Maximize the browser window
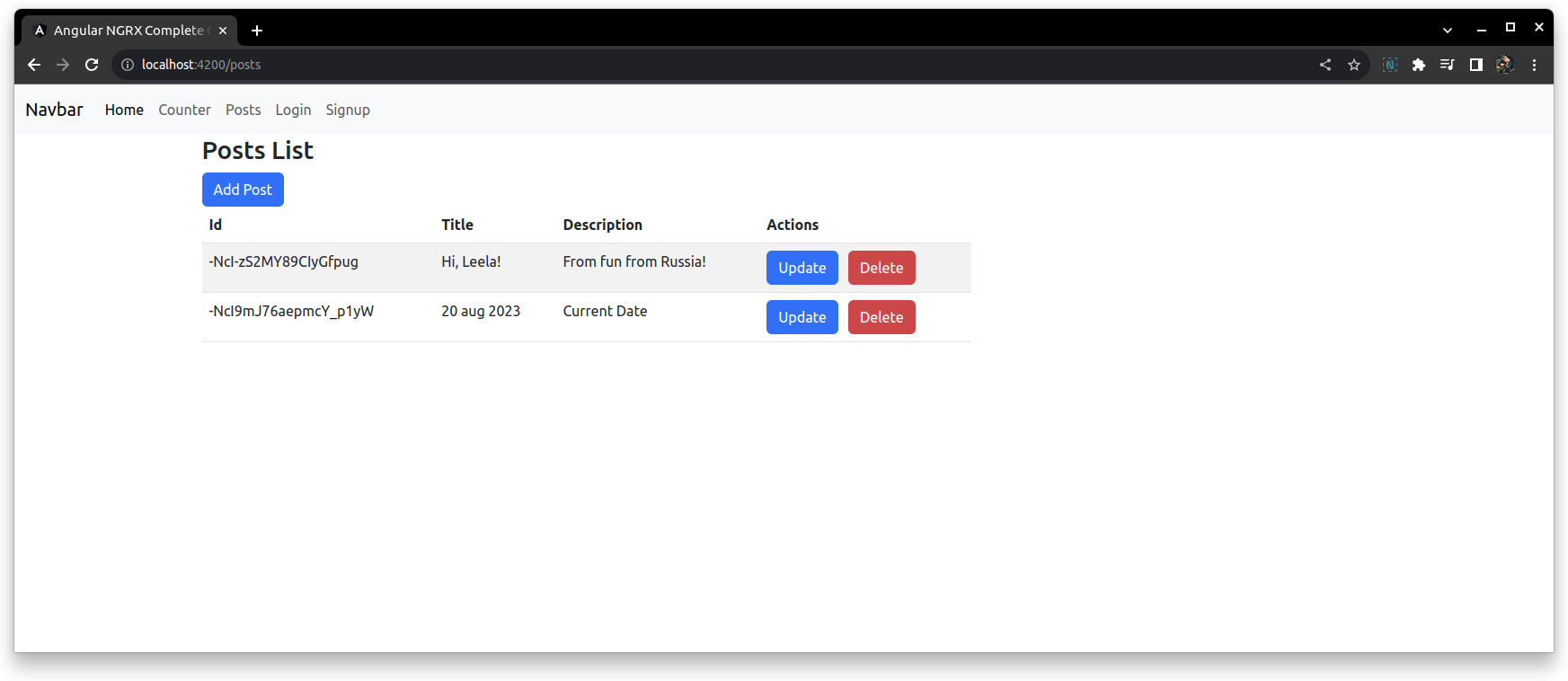Image resolution: width=1568 pixels, height=681 pixels. tap(1510, 28)
